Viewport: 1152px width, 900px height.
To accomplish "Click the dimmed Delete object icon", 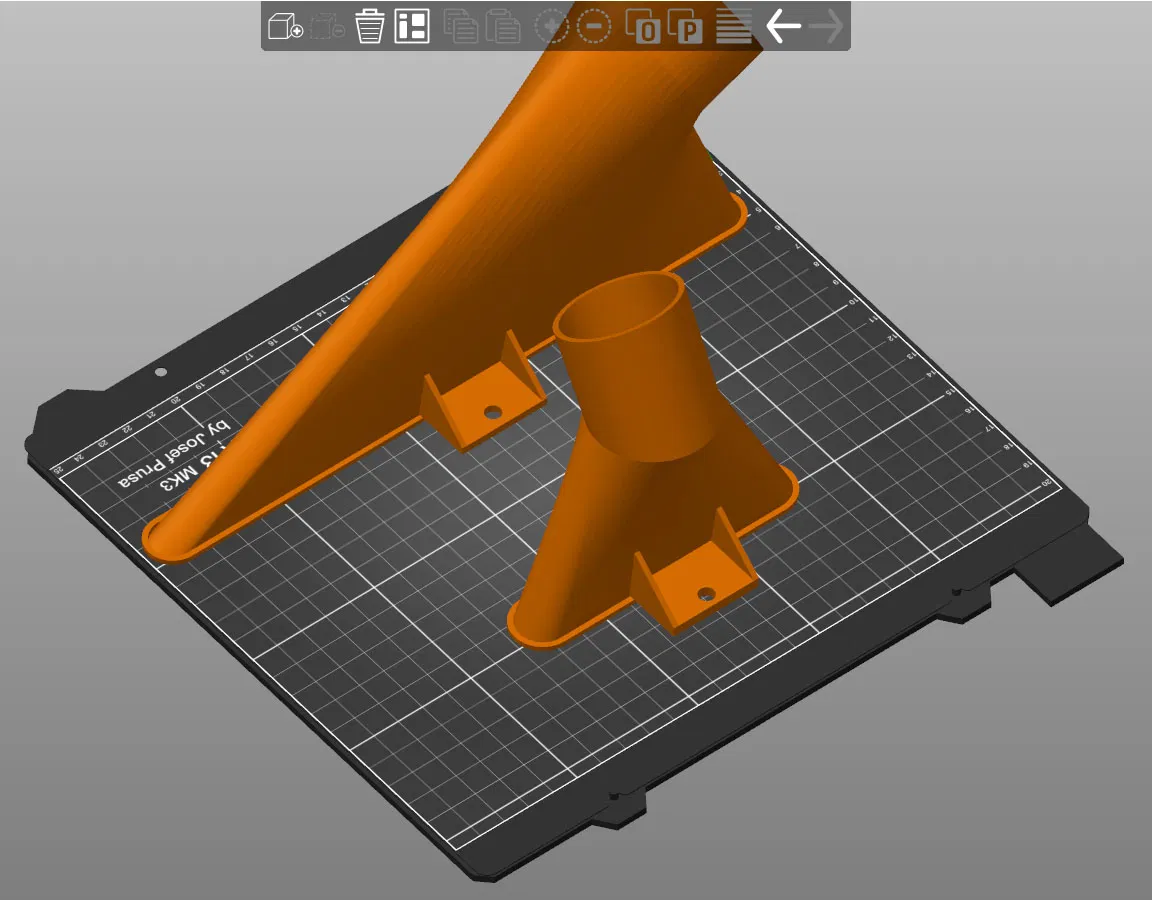I will (327, 26).
